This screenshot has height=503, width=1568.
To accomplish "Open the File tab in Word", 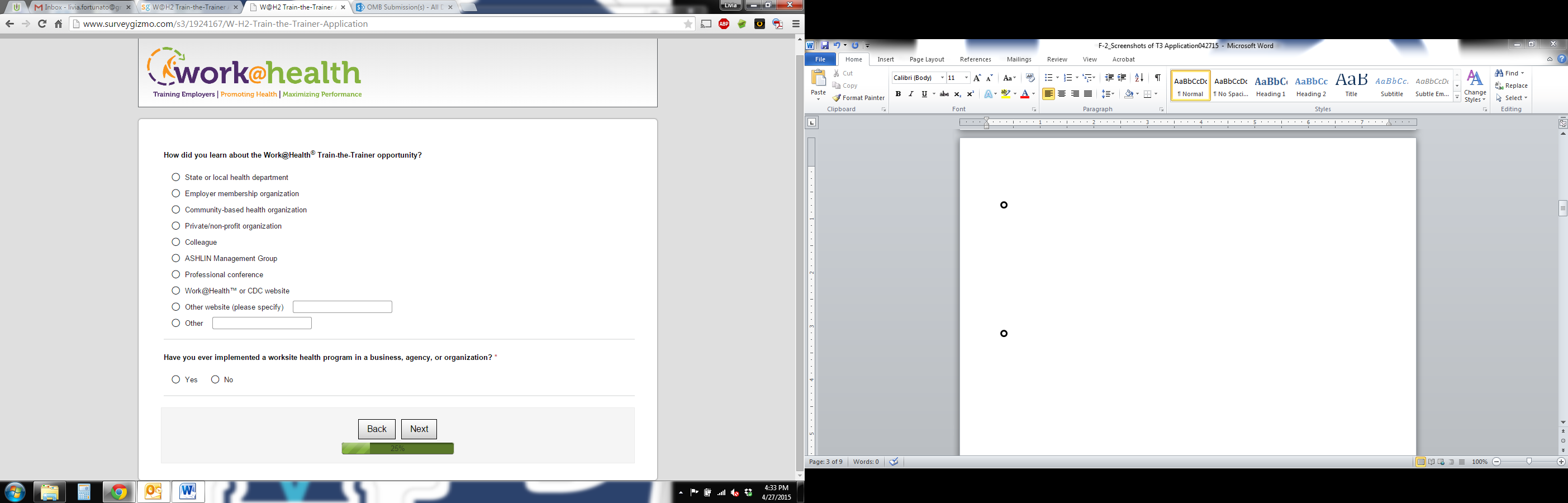I will 820,59.
